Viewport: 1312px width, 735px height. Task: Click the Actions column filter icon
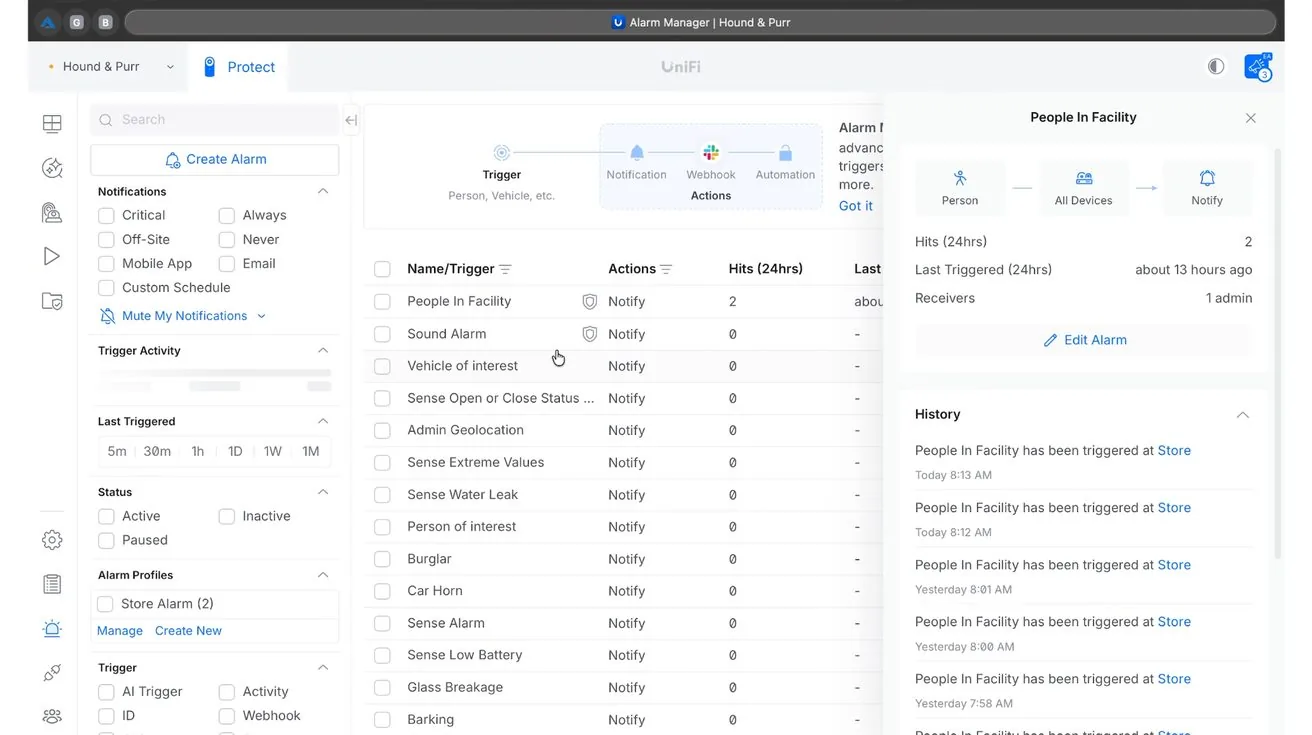tap(666, 270)
